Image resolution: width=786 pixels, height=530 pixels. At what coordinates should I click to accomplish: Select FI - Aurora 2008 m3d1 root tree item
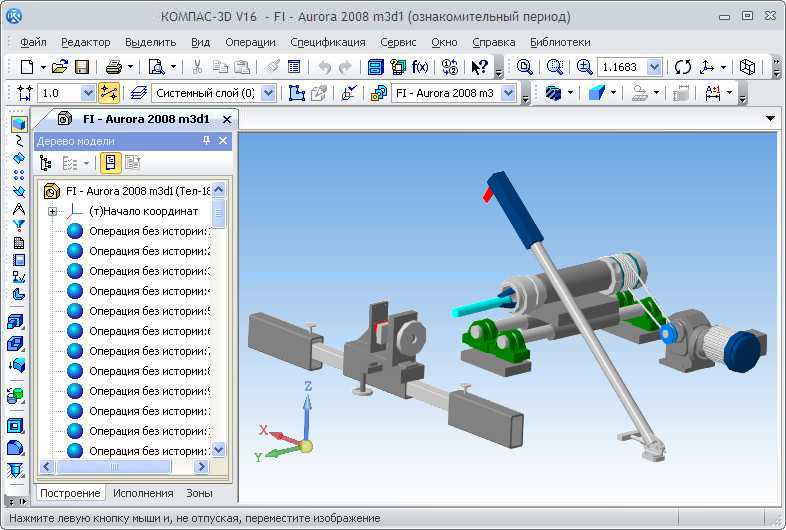(138, 190)
